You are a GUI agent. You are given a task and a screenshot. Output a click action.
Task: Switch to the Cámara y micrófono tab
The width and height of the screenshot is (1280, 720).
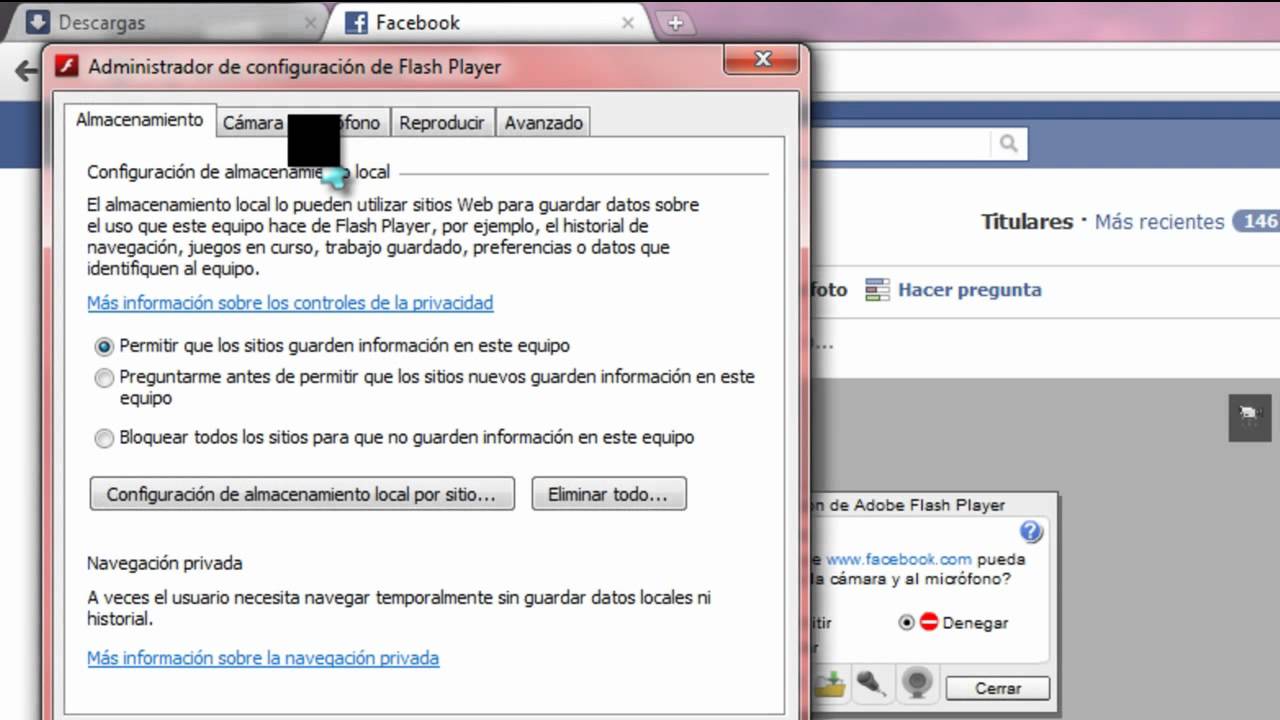pos(302,123)
